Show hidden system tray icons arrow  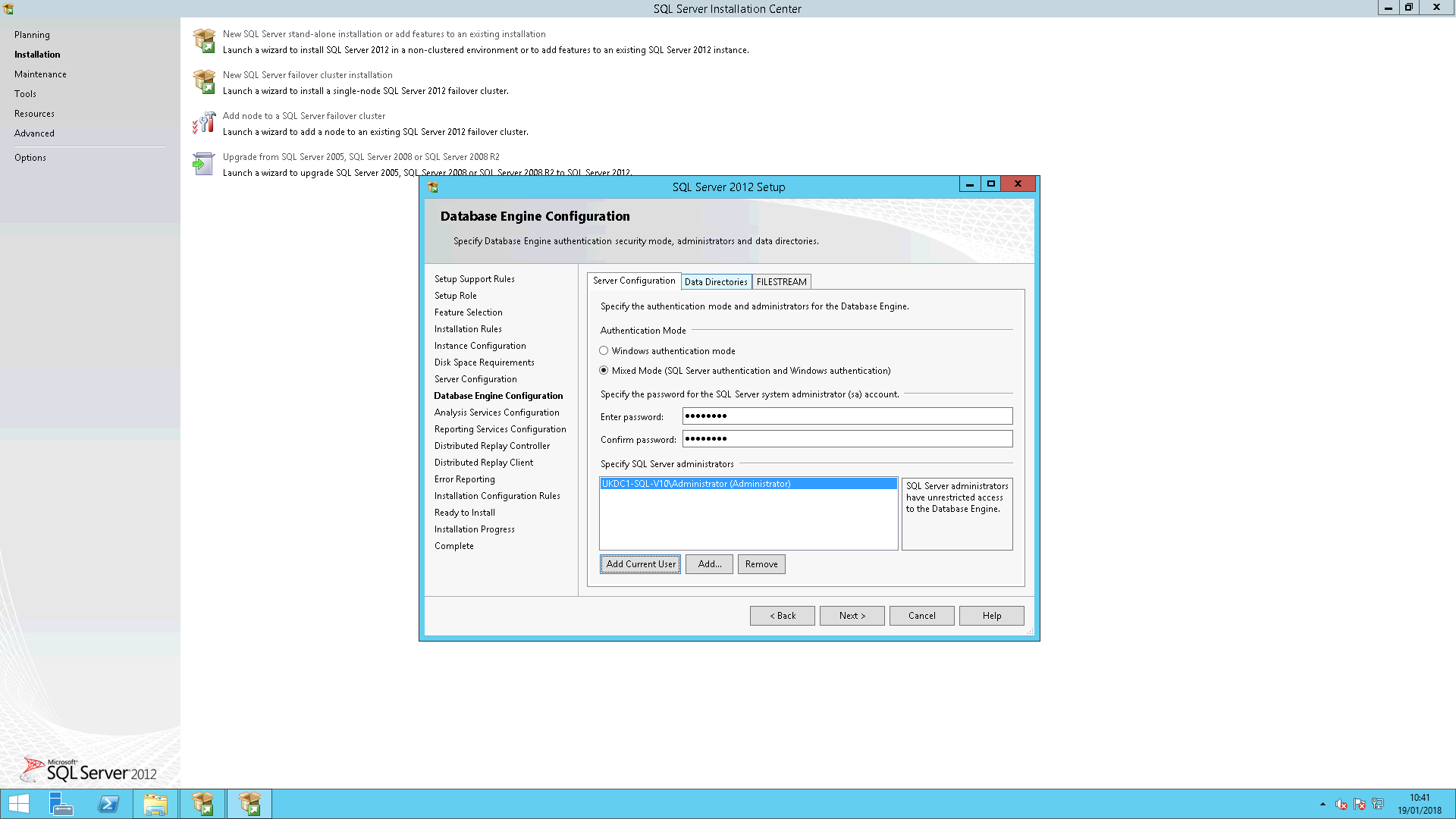pos(1323,804)
